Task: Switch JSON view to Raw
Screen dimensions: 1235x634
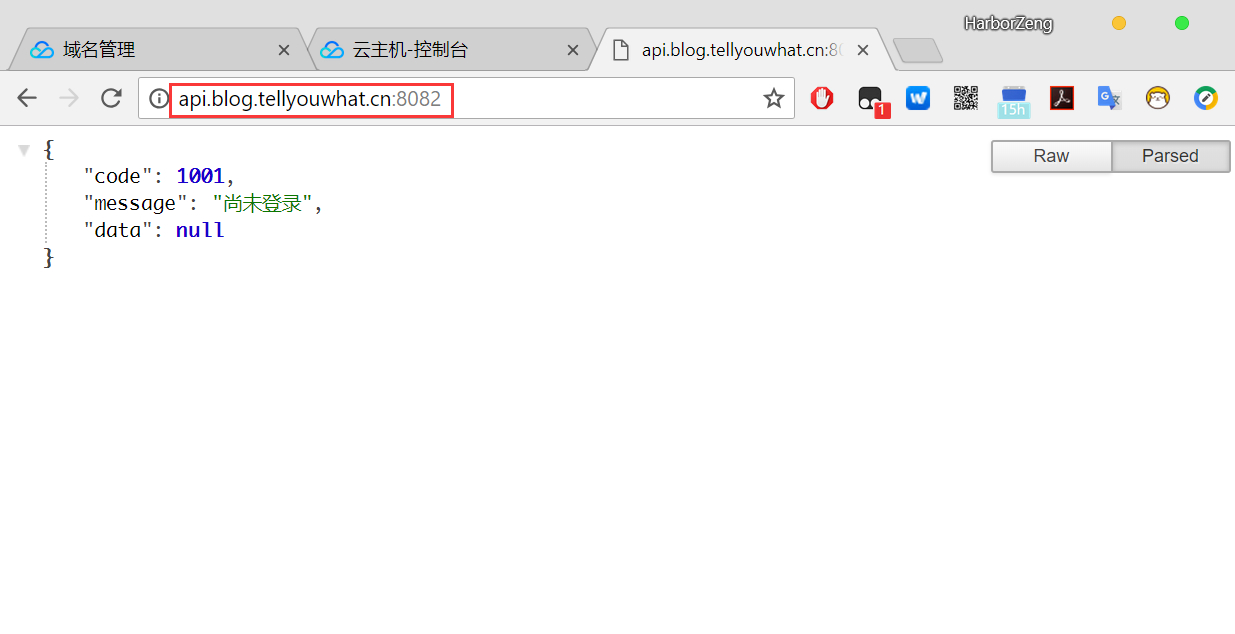Action: pos(1051,156)
